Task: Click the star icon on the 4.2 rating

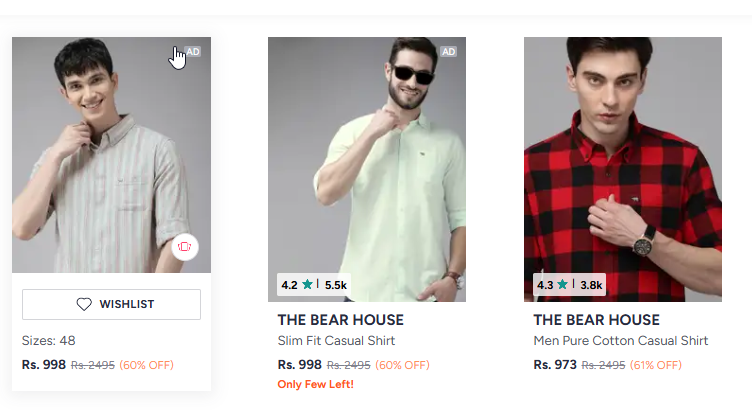Action: point(308,285)
